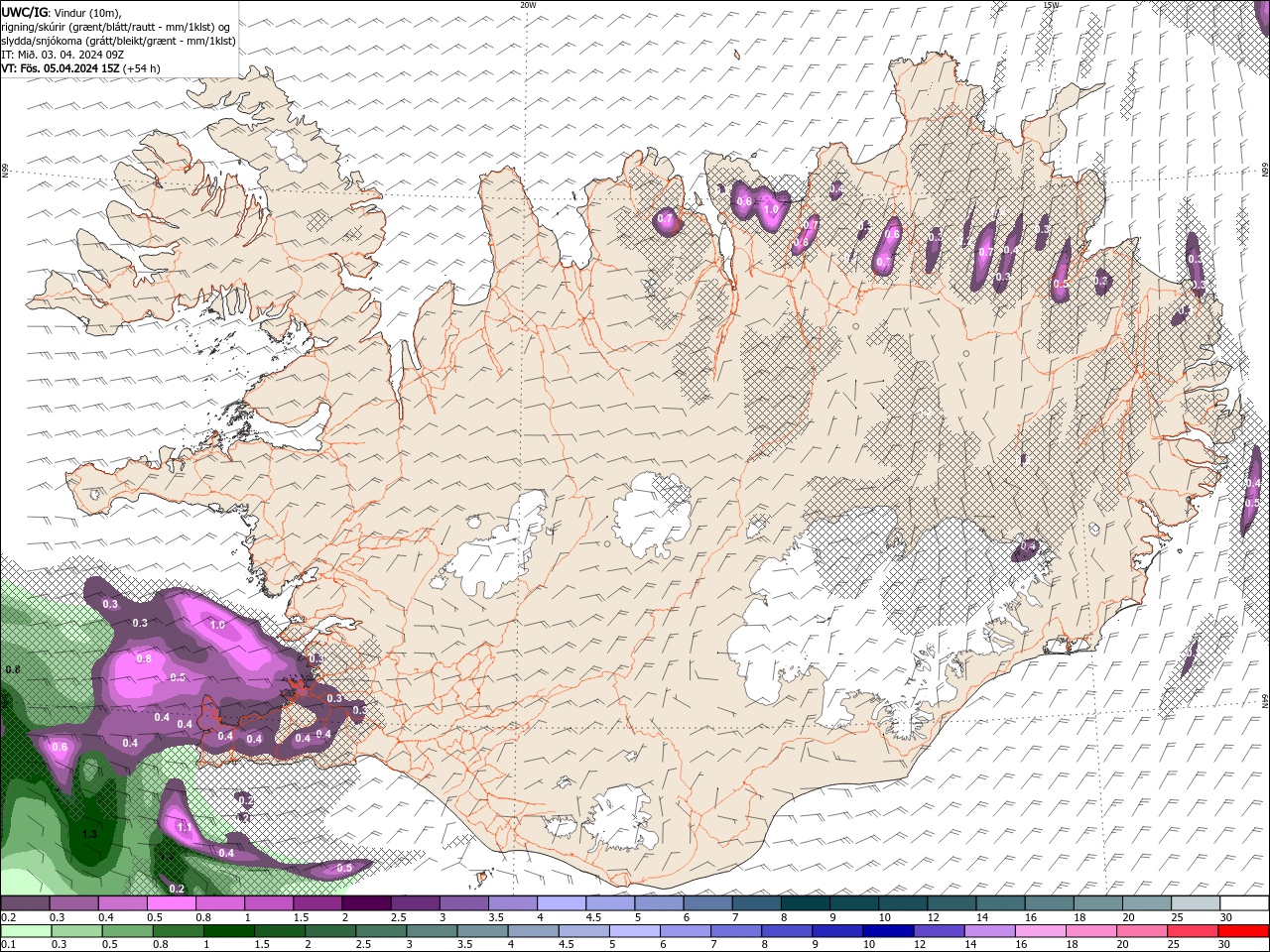
Task: Pick the snow legend swatch between 4 and 4.5
Action: [x=561, y=903]
